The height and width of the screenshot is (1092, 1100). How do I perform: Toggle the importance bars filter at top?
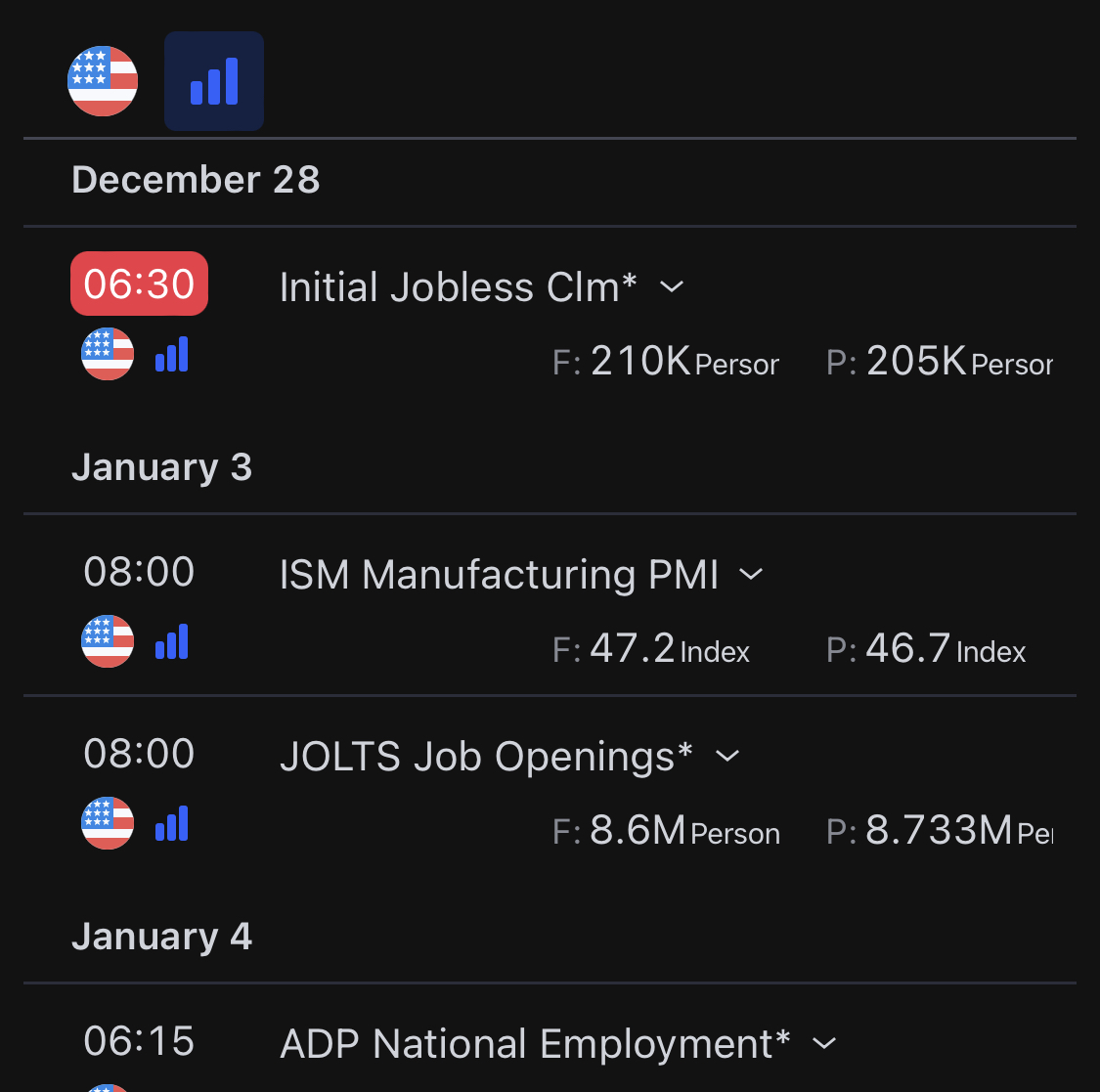(x=214, y=81)
